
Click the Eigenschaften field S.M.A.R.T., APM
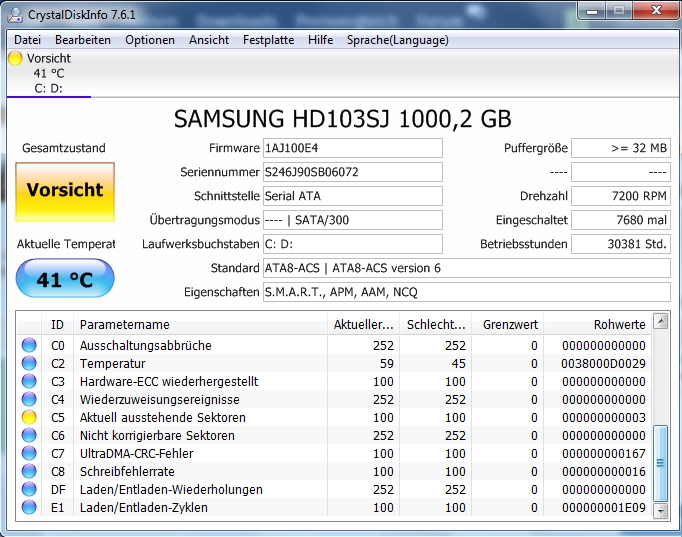coord(467,292)
